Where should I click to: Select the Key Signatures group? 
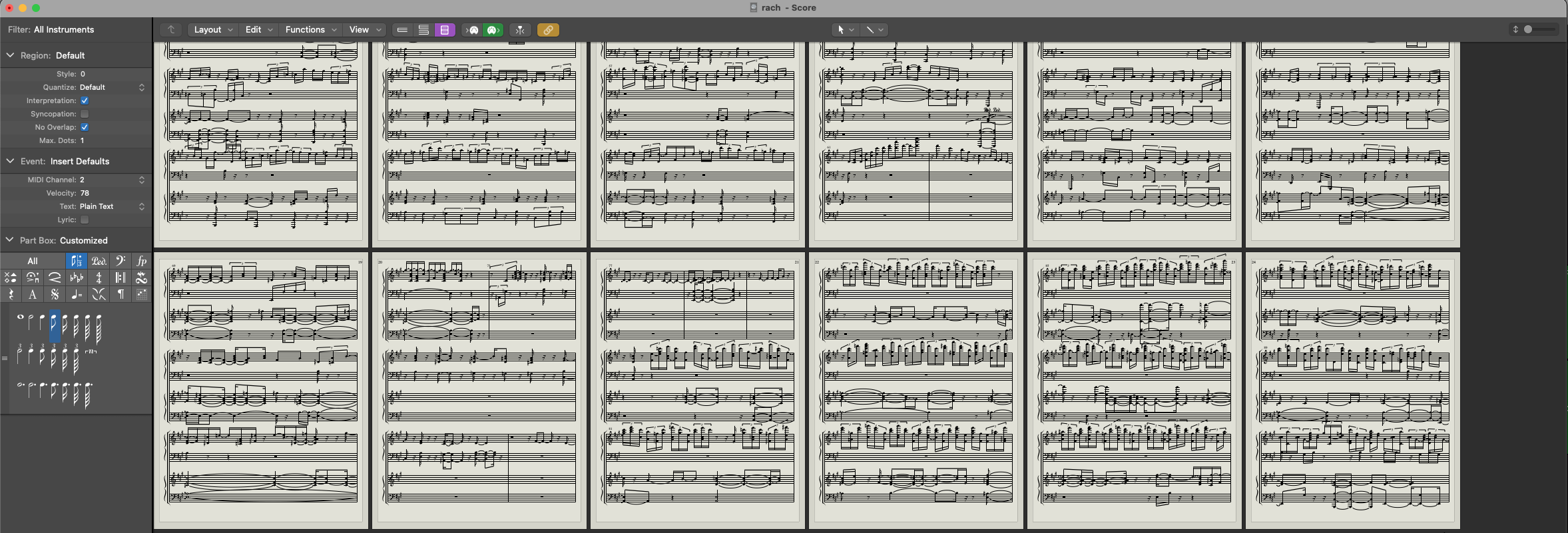tap(77, 277)
